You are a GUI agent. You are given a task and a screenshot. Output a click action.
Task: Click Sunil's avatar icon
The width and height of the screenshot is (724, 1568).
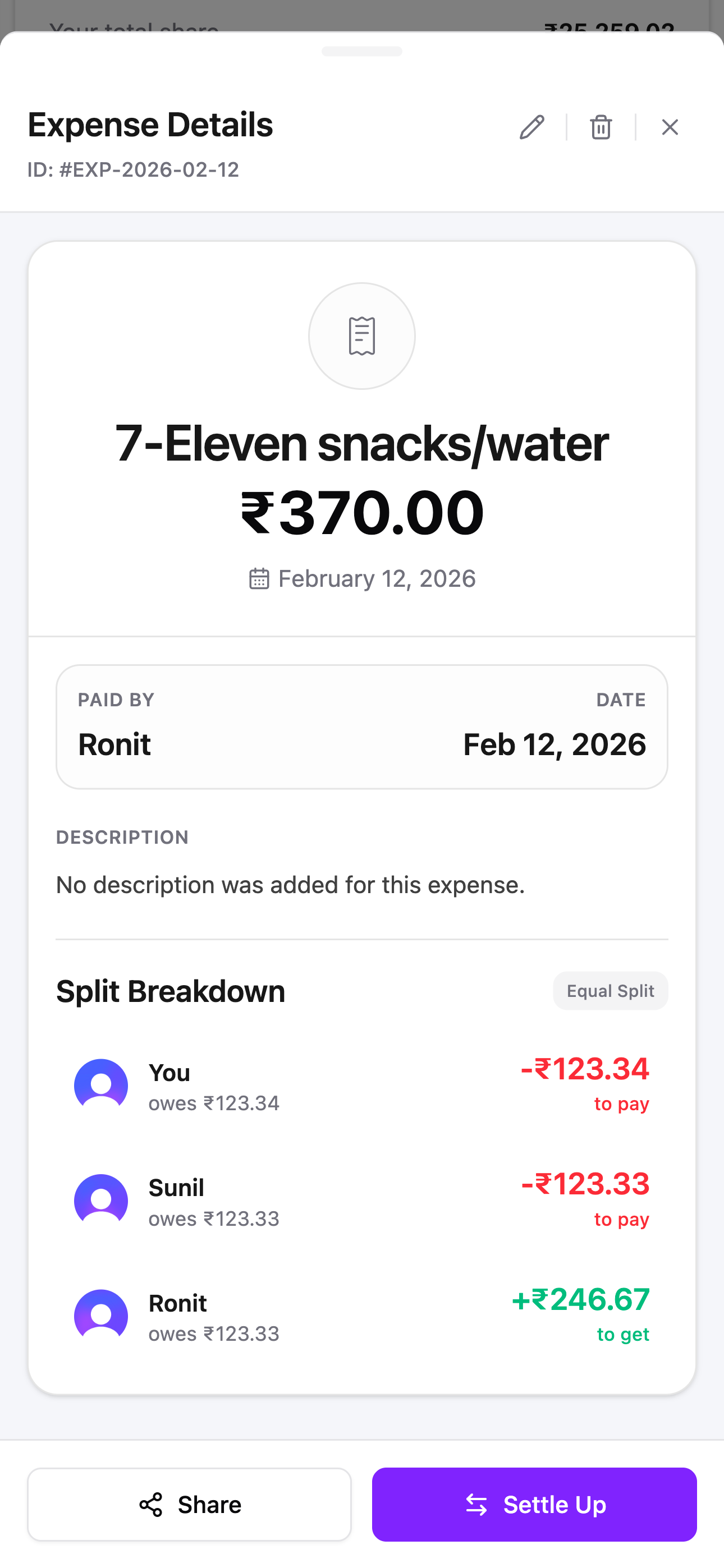click(101, 1201)
